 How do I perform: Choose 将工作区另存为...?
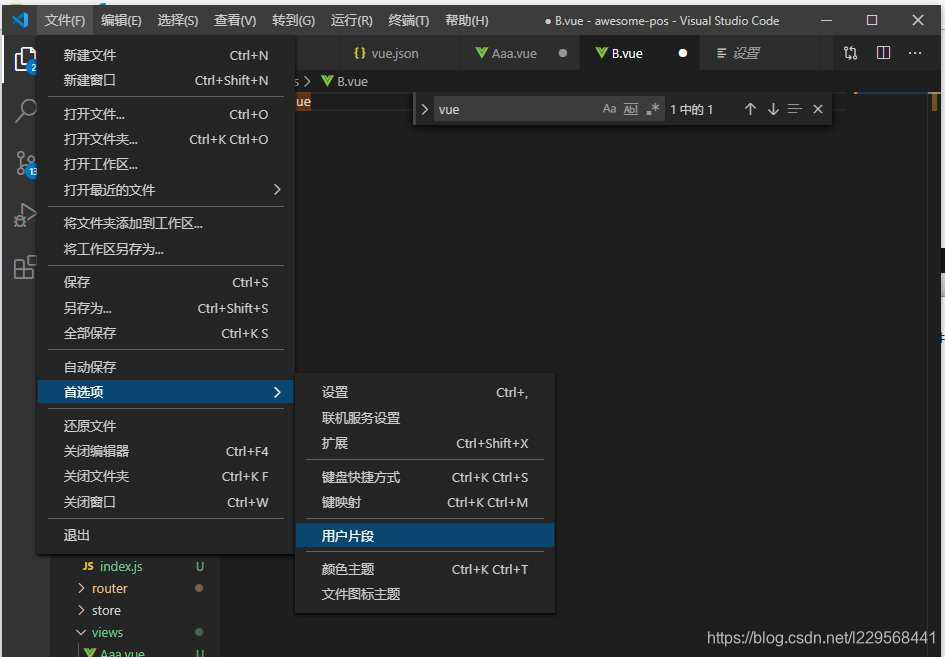click(x=166, y=249)
